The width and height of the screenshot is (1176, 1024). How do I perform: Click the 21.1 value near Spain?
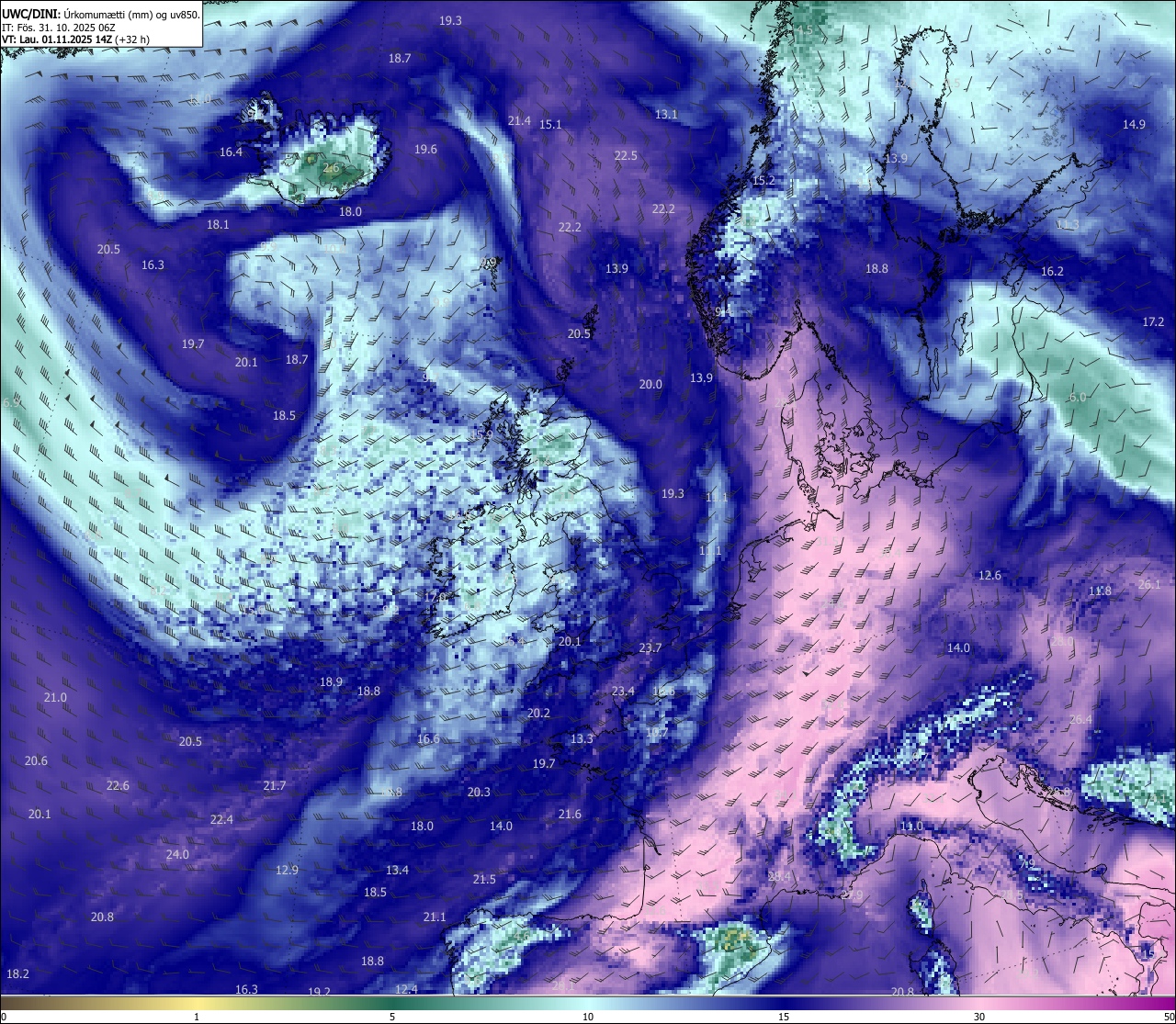pyautogui.click(x=435, y=917)
